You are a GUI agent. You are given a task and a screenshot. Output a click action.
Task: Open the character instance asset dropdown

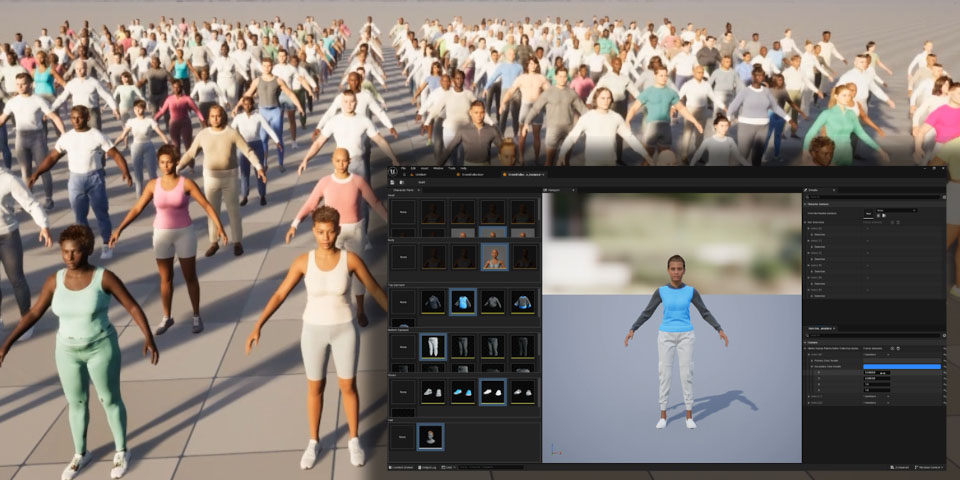tap(896, 210)
